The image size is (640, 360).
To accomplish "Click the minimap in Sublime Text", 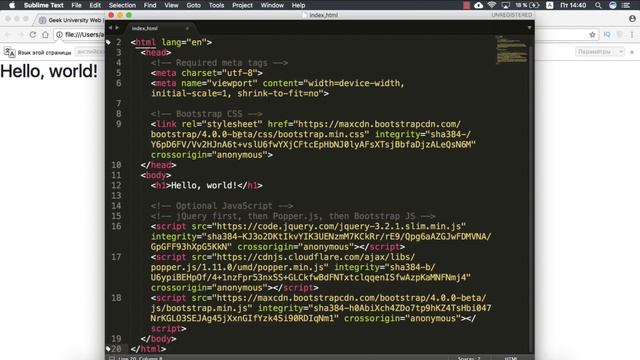I will tap(512, 50).
